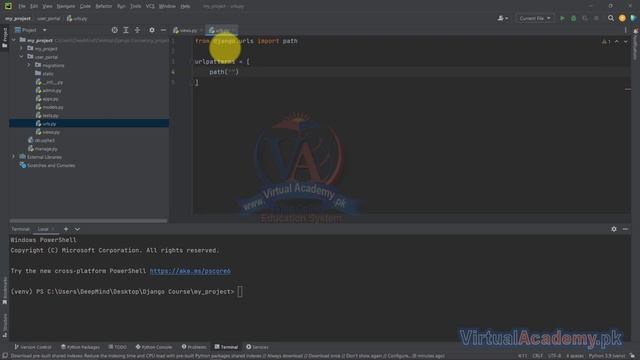Click the PyCharm logo in the title bar

coord(8,6)
